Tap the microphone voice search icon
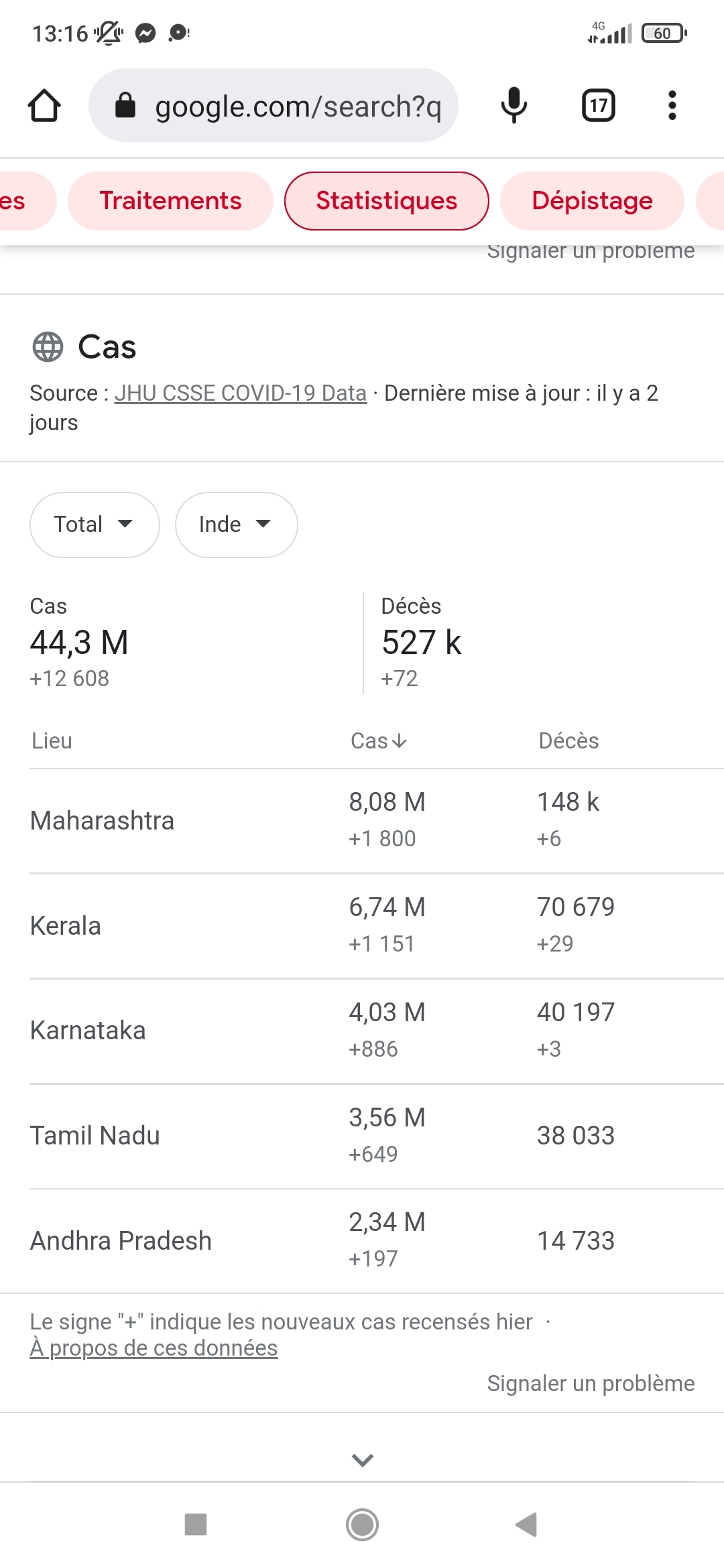The image size is (724, 1568). pyautogui.click(x=514, y=106)
